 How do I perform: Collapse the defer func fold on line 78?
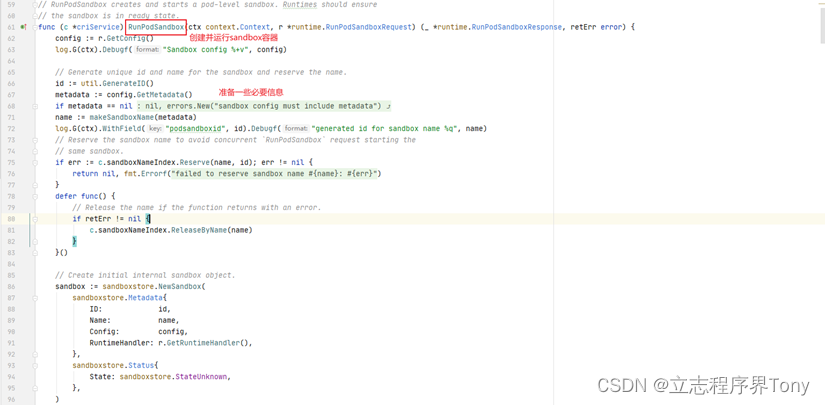pos(35,196)
